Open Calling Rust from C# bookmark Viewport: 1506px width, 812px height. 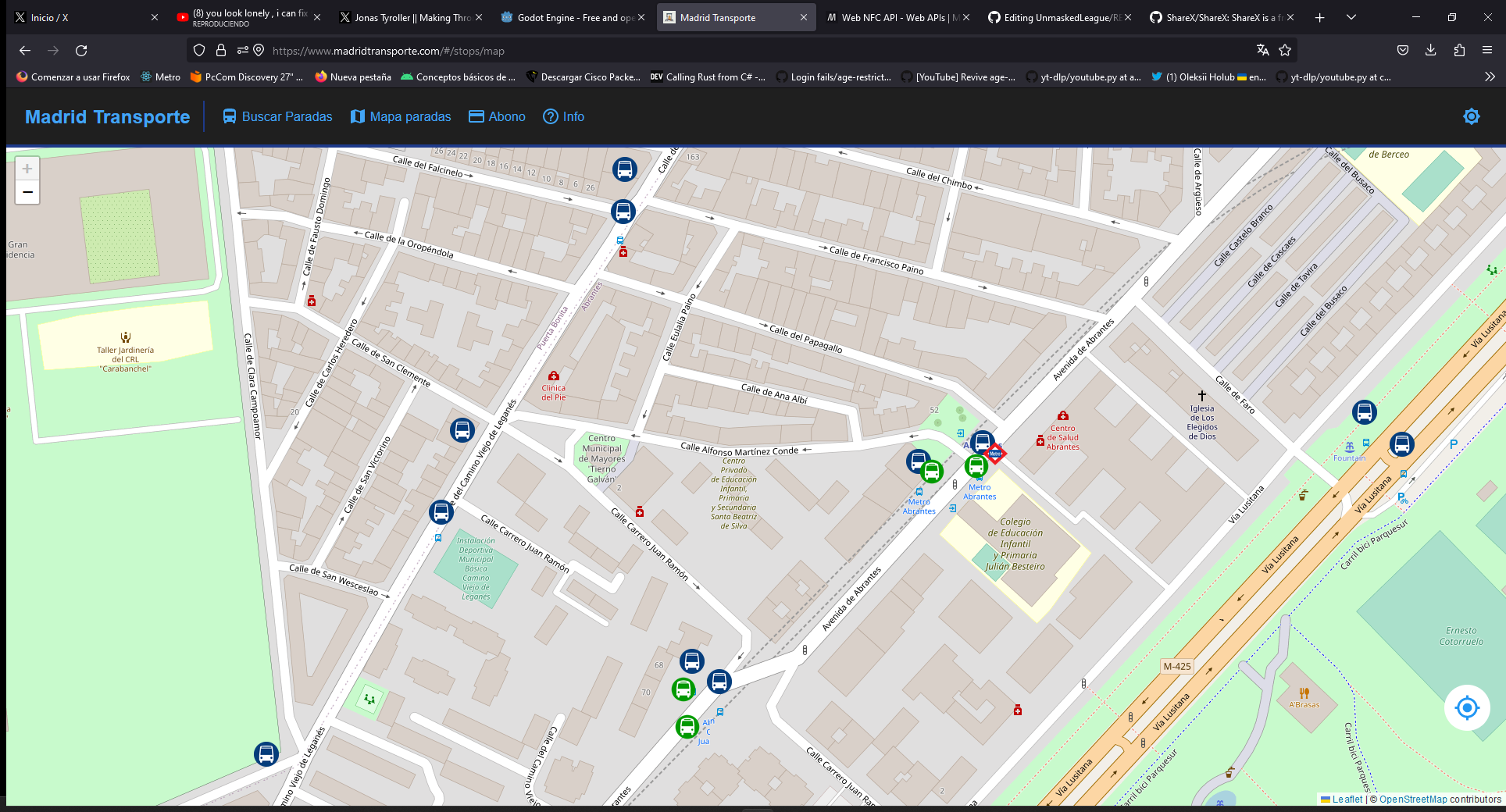708,77
